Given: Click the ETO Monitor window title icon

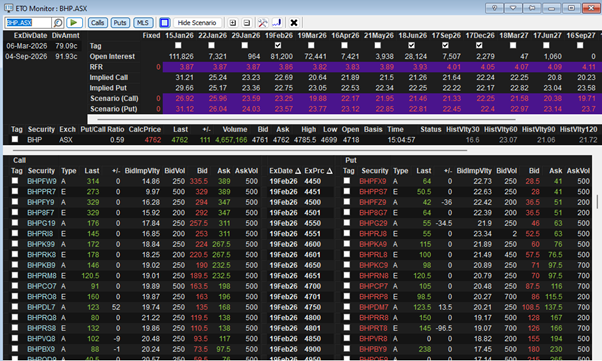Looking at the screenshot, I should pyautogui.click(x=8, y=8).
